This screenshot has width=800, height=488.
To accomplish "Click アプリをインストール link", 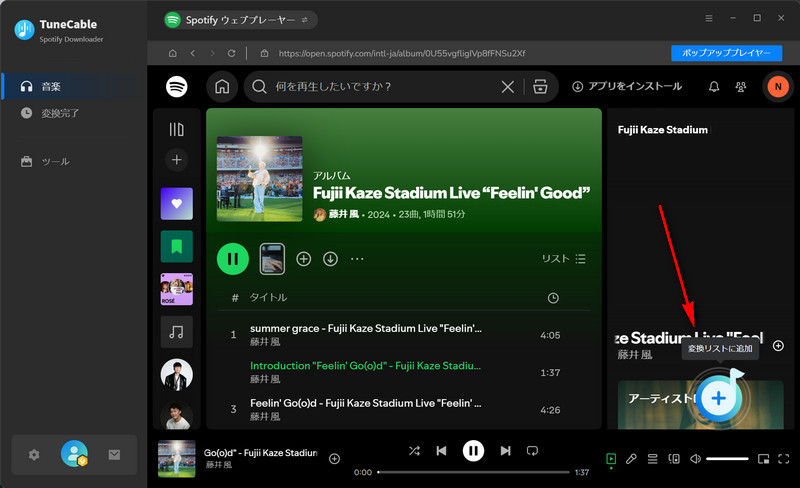I will click(x=627, y=86).
